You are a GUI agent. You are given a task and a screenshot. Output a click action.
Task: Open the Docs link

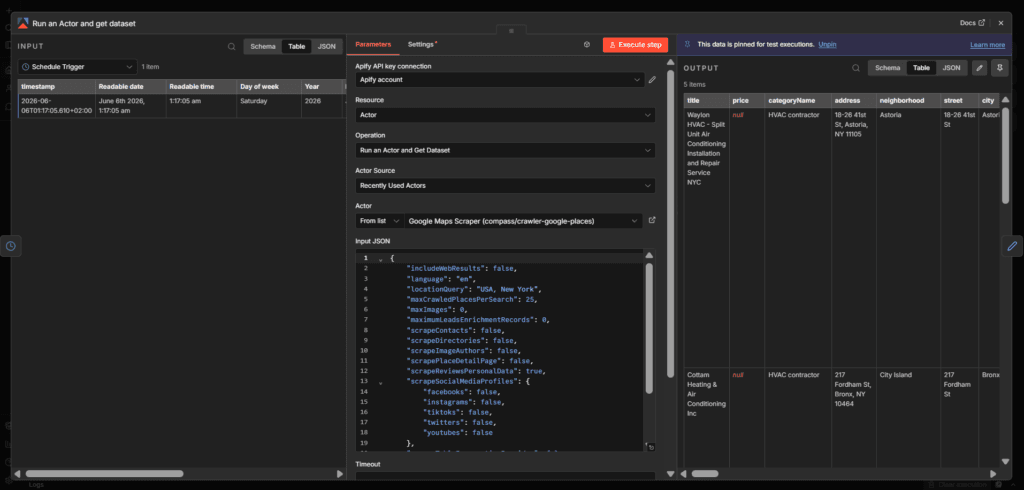pos(972,23)
